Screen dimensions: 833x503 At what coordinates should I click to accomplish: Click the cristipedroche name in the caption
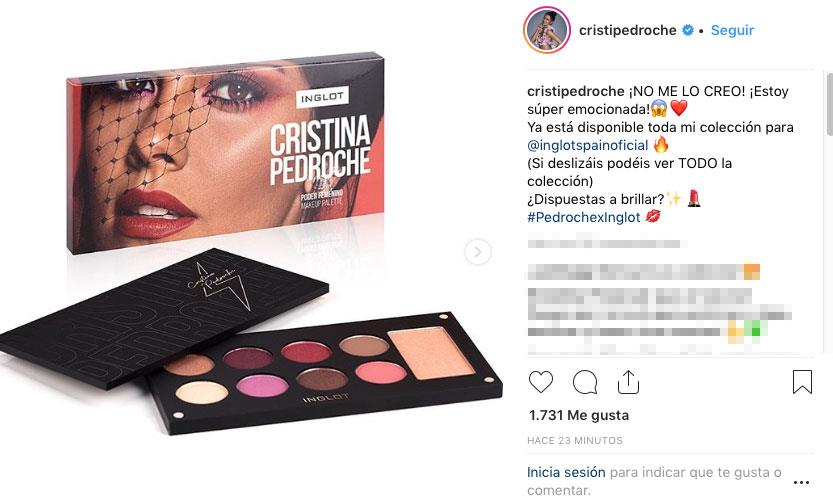coord(575,91)
